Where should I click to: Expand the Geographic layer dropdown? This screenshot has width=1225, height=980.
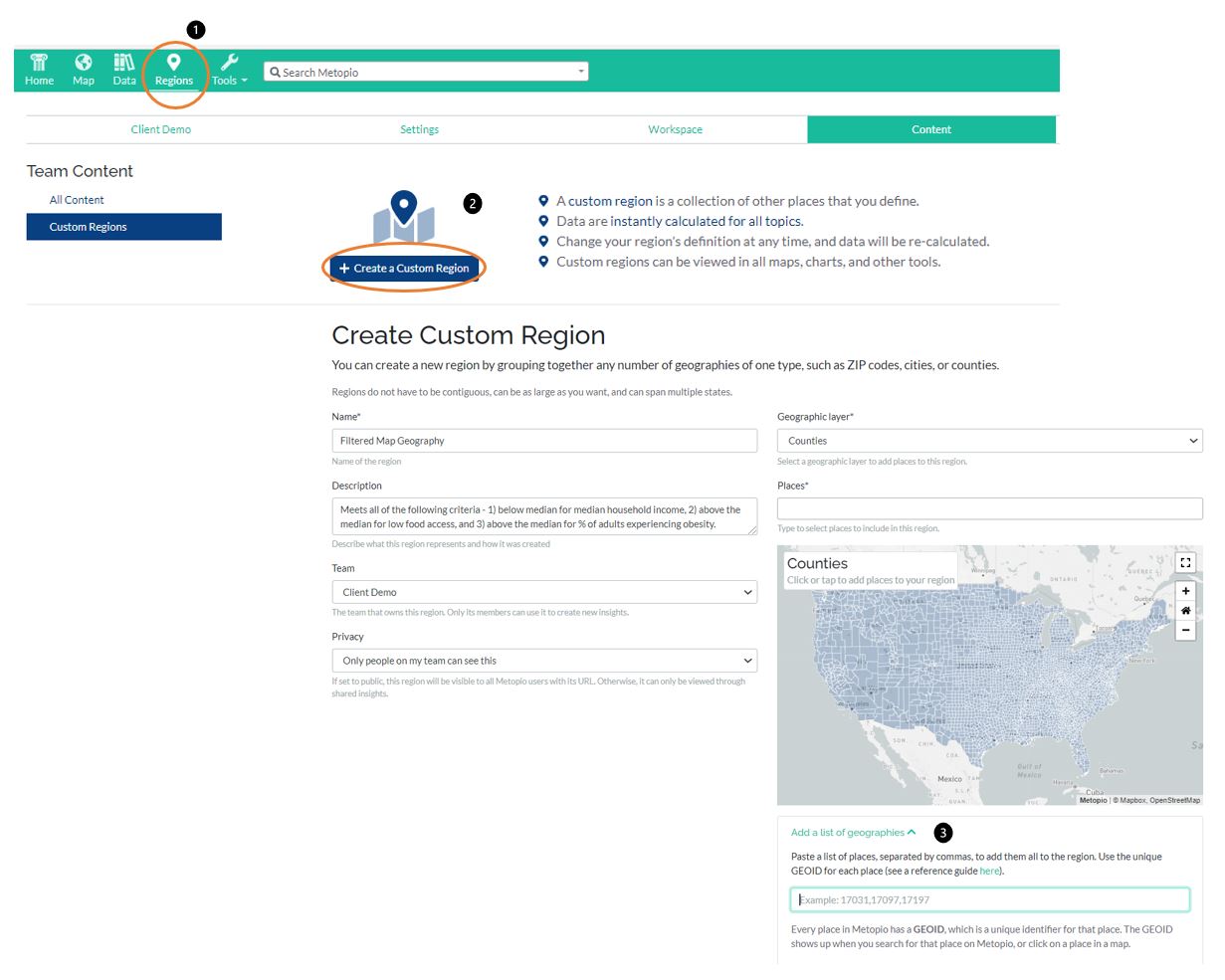[989, 441]
